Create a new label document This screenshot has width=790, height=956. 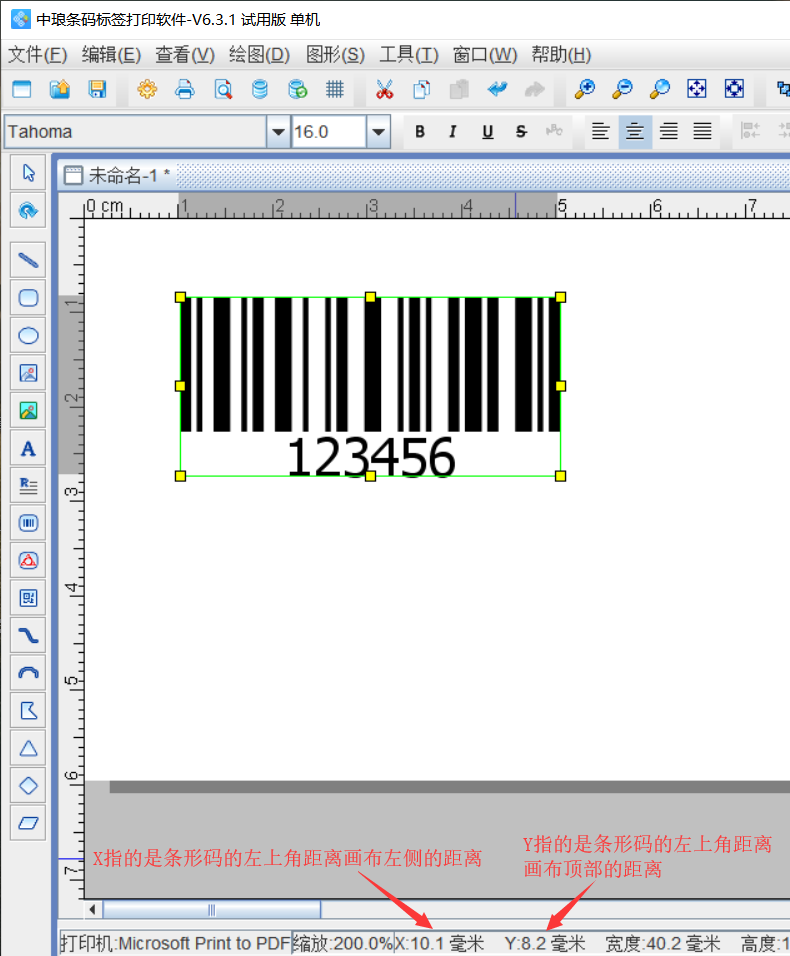(x=22, y=90)
